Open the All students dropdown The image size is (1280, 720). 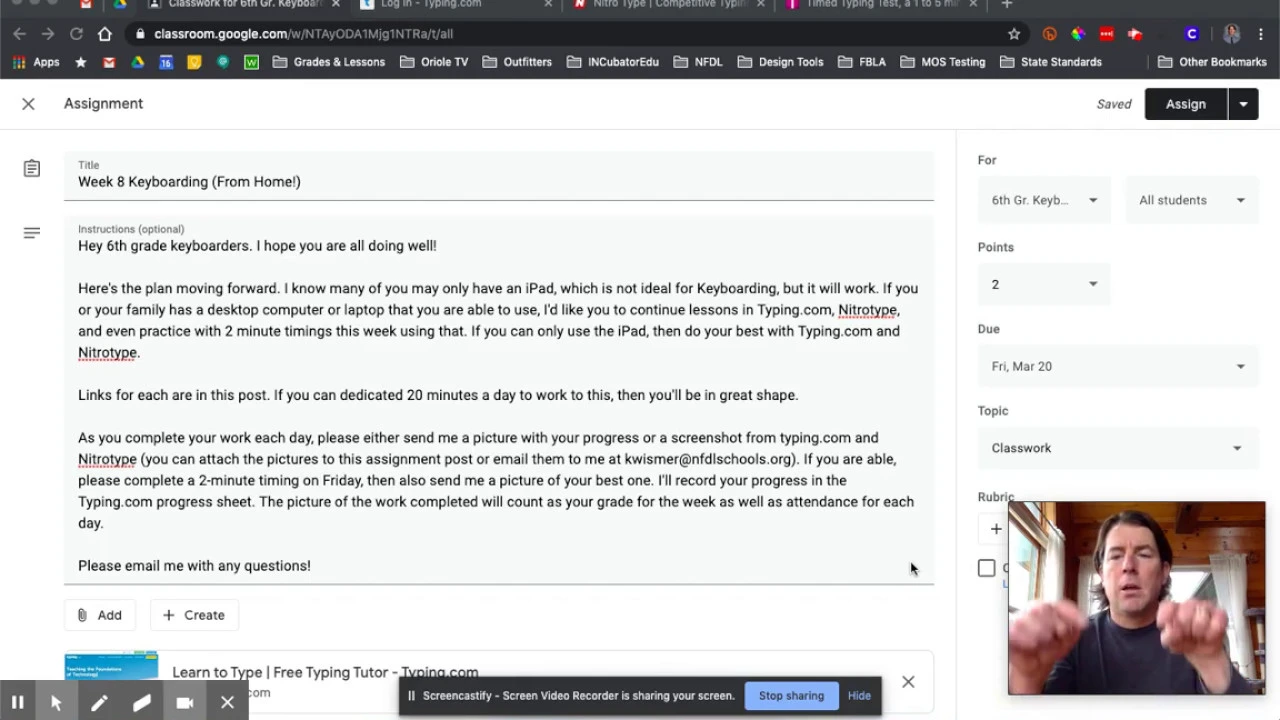pos(1192,200)
